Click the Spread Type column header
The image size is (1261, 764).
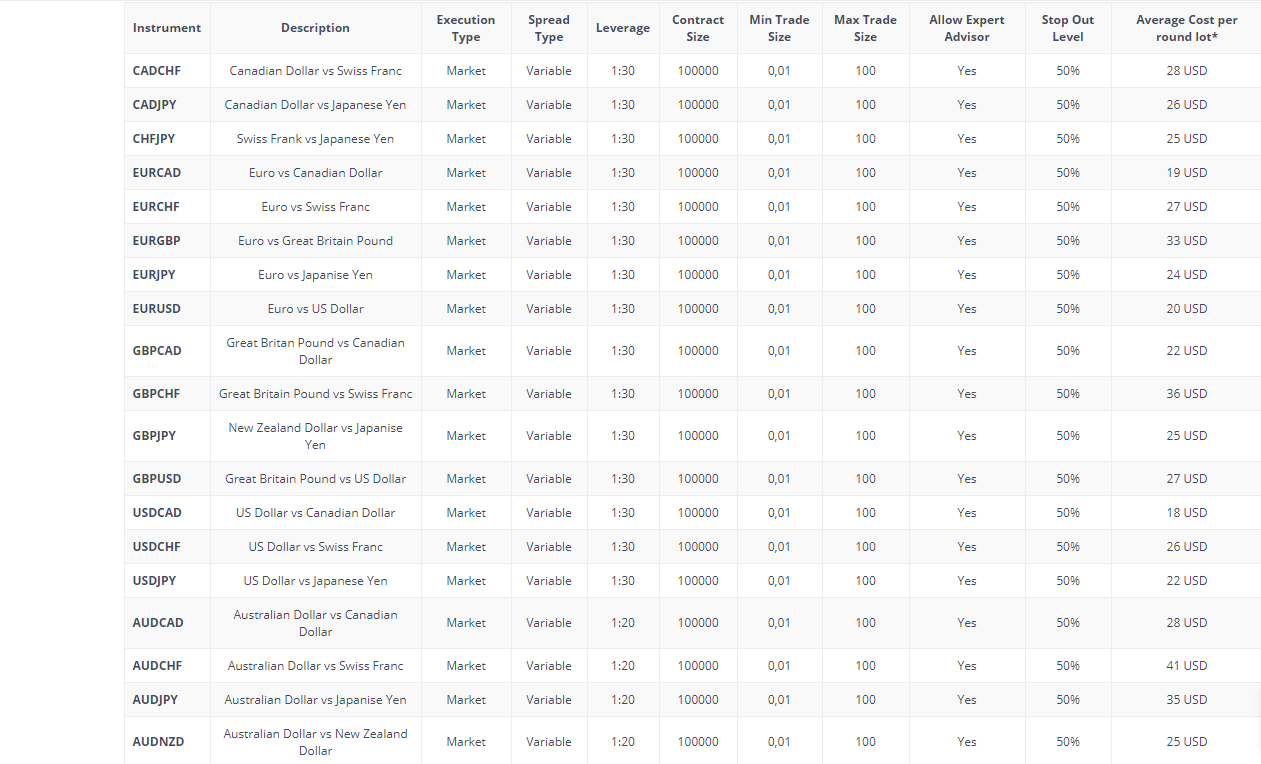549,28
